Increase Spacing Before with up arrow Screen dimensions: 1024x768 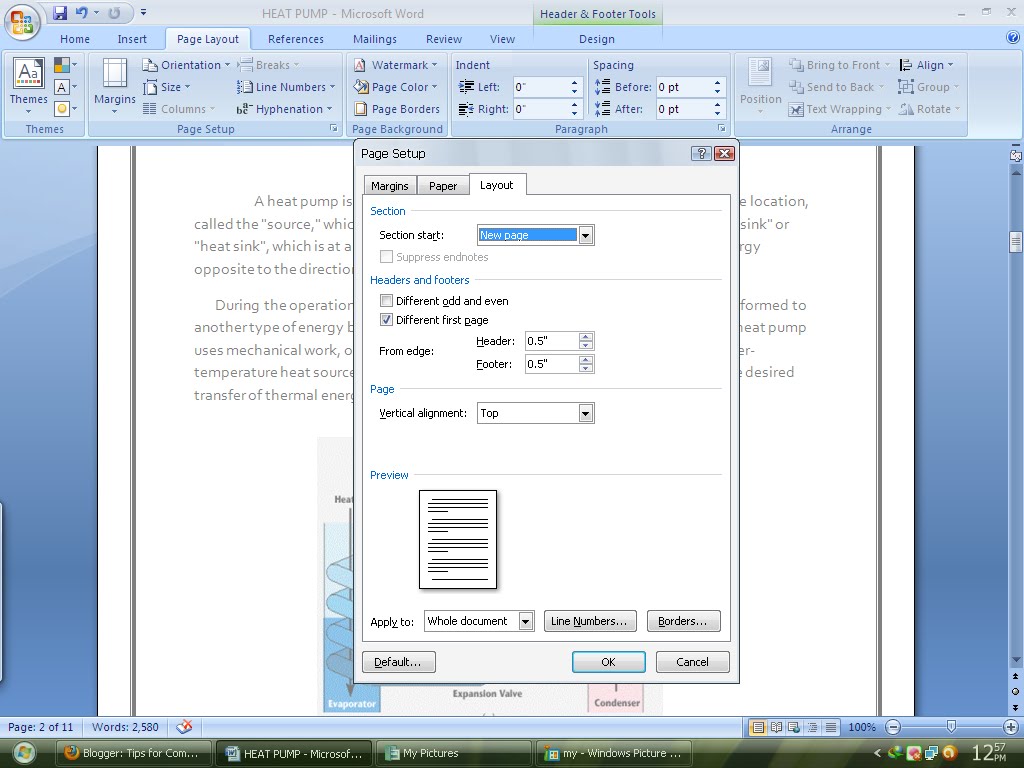tap(717, 83)
